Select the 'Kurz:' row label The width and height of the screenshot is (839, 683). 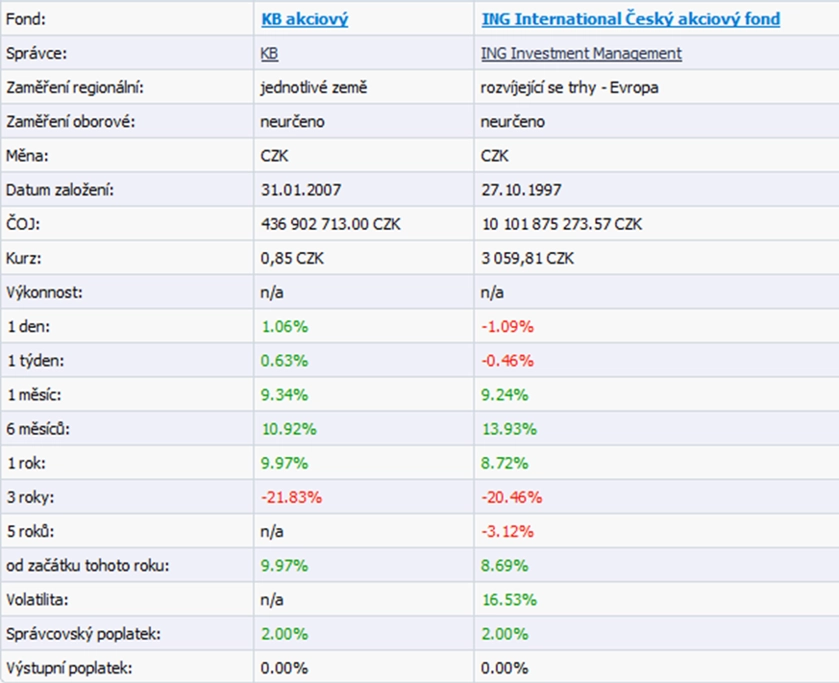tap(24, 259)
